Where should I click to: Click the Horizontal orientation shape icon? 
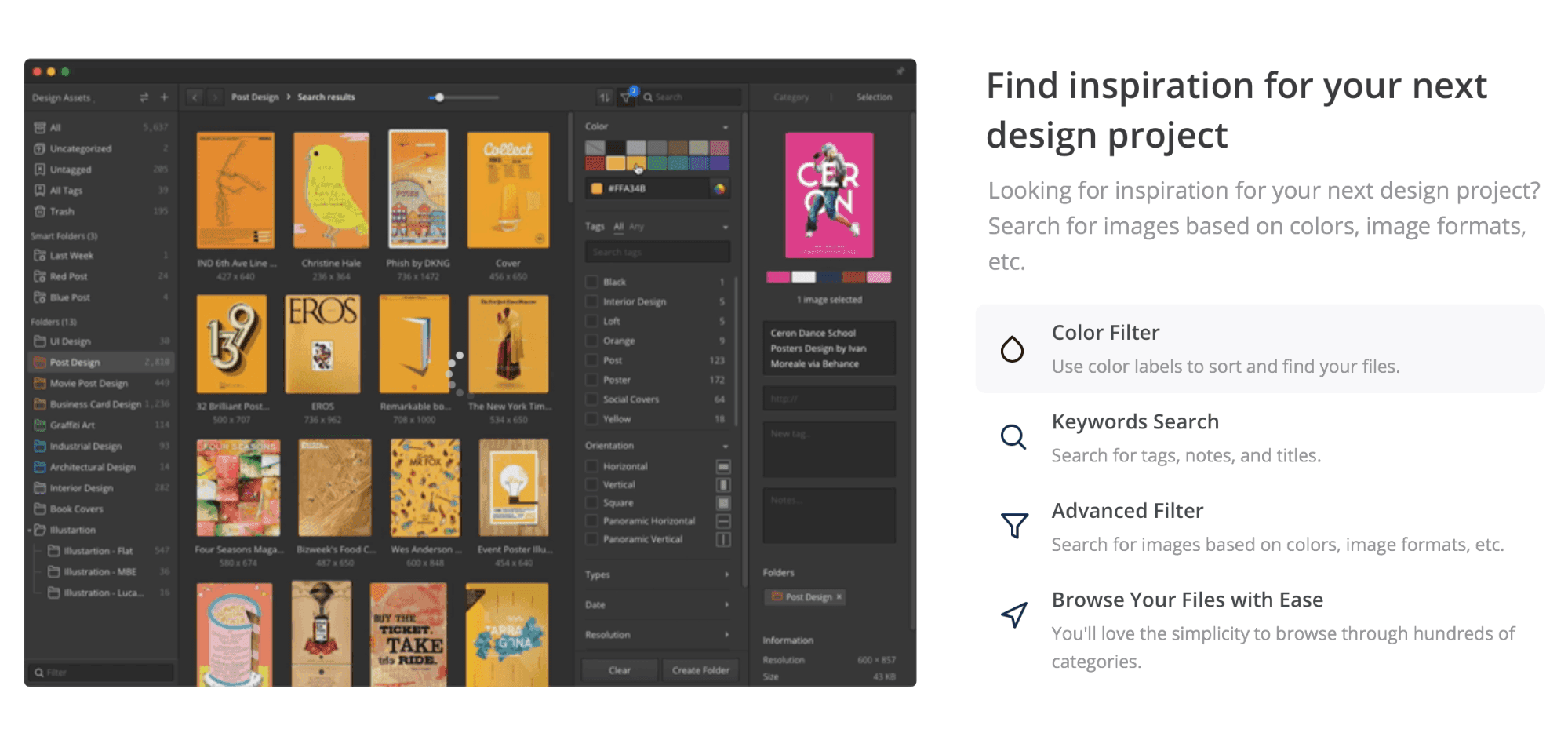[724, 467]
